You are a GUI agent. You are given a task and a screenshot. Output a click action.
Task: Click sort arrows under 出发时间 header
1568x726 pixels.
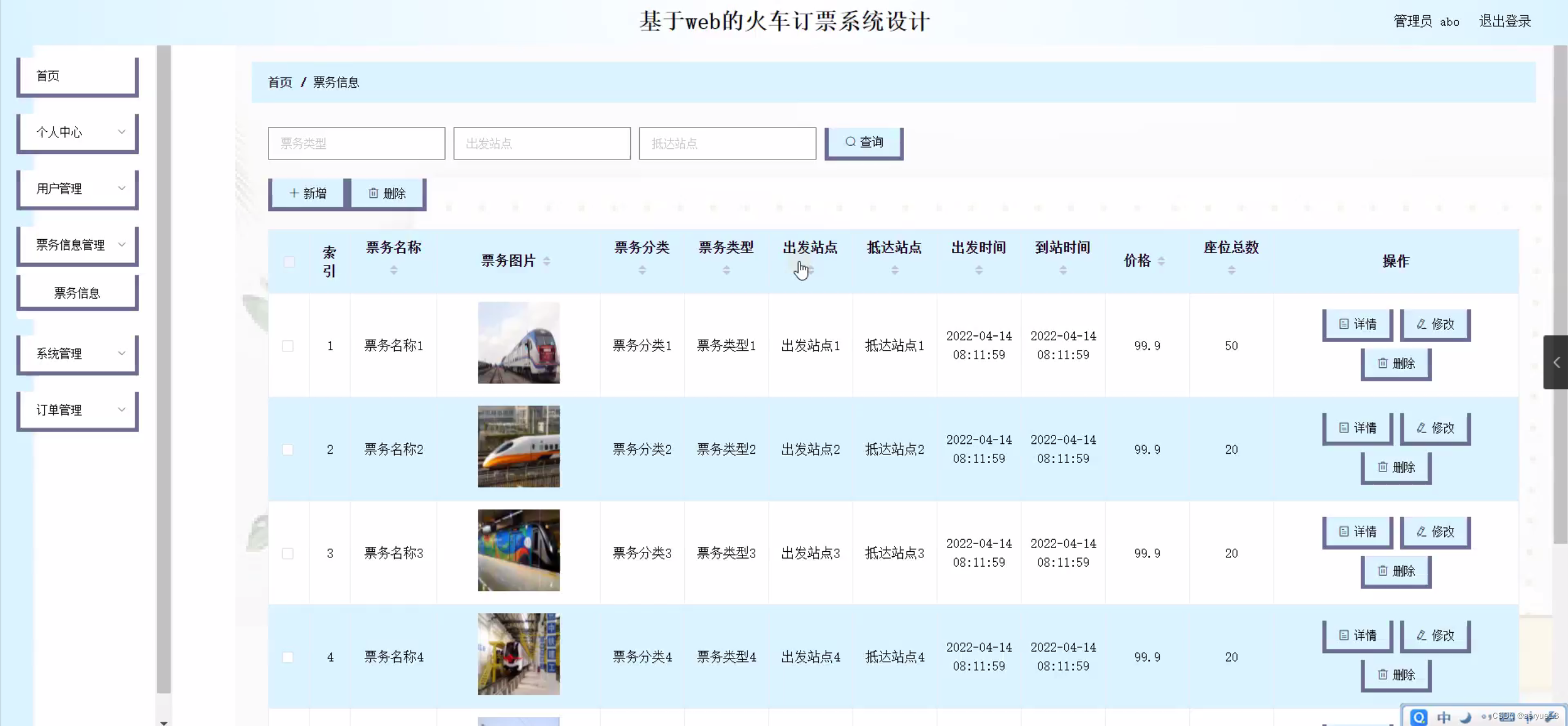tap(978, 270)
